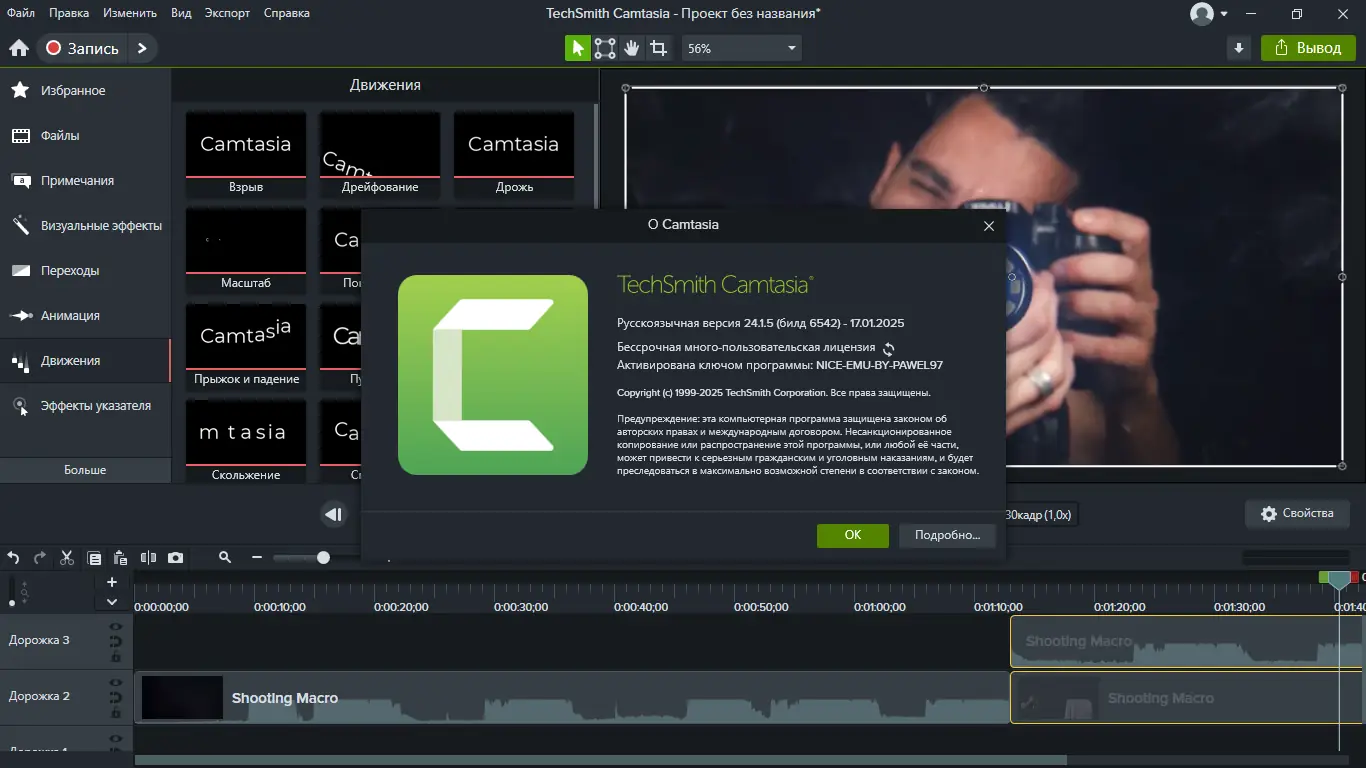
Task: Select the Shooting Macro clip on Дорожка 3
Action: (1187, 642)
